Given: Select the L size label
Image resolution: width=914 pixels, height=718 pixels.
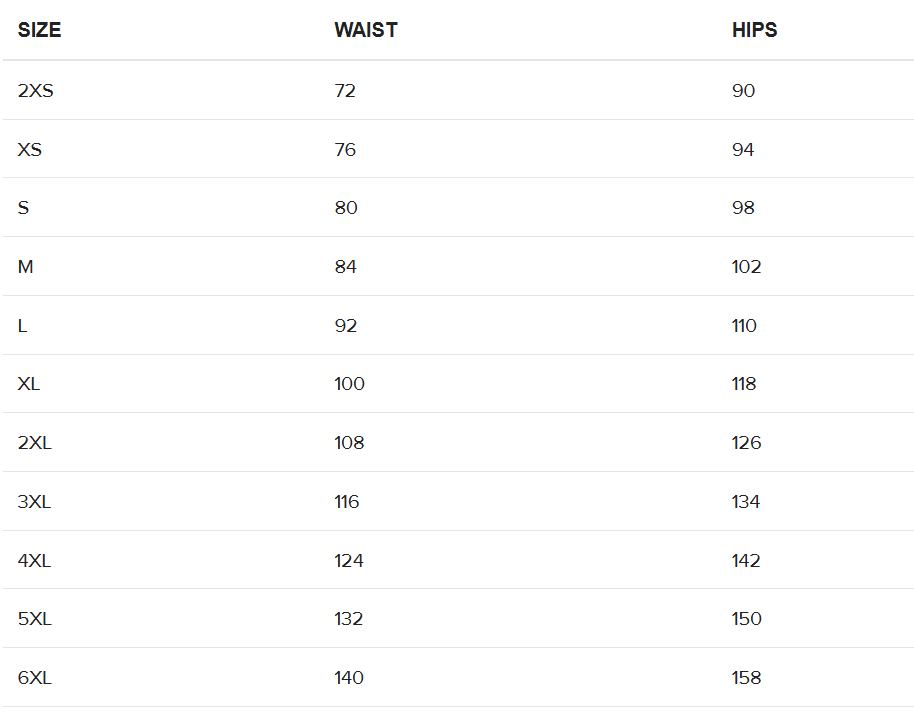Looking at the screenshot, I should [22, 326].
